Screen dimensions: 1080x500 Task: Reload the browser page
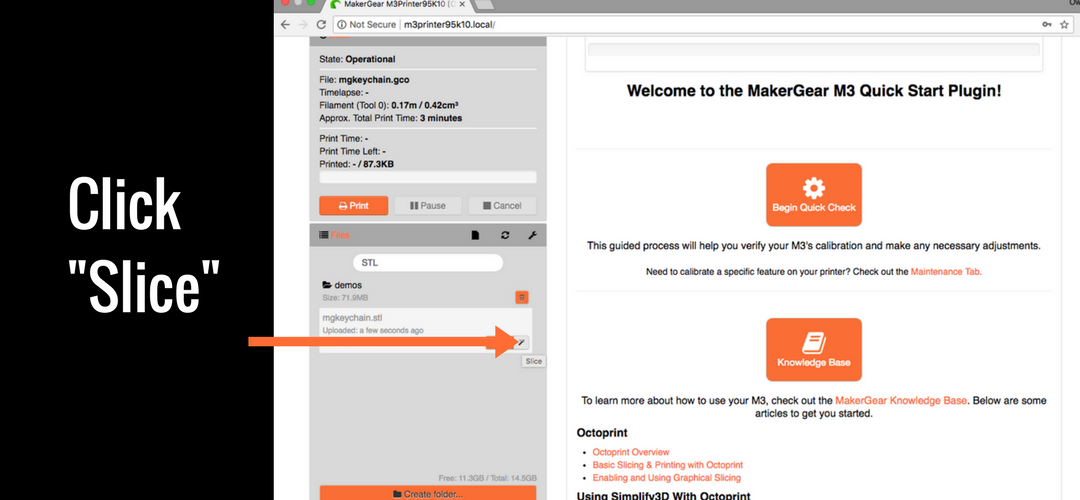321,24
